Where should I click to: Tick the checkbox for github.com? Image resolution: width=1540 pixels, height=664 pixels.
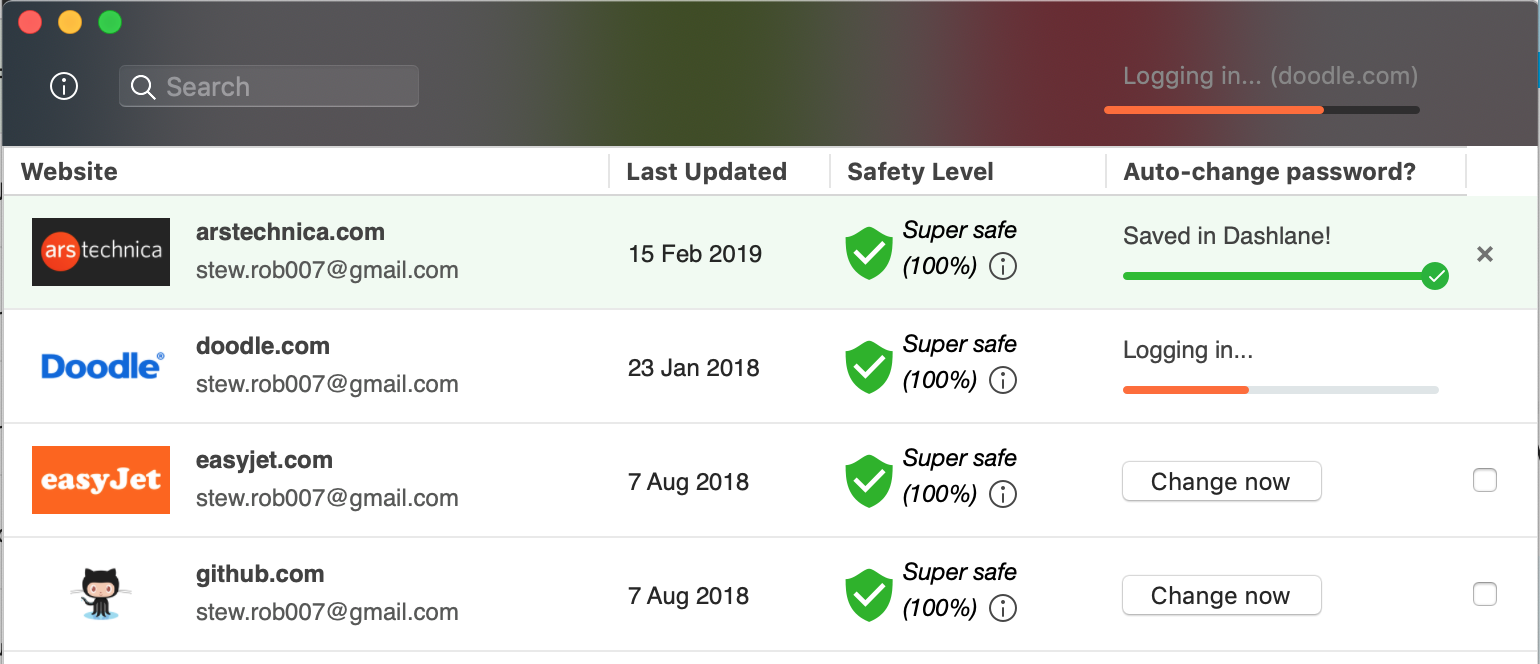pos(1485,595)
